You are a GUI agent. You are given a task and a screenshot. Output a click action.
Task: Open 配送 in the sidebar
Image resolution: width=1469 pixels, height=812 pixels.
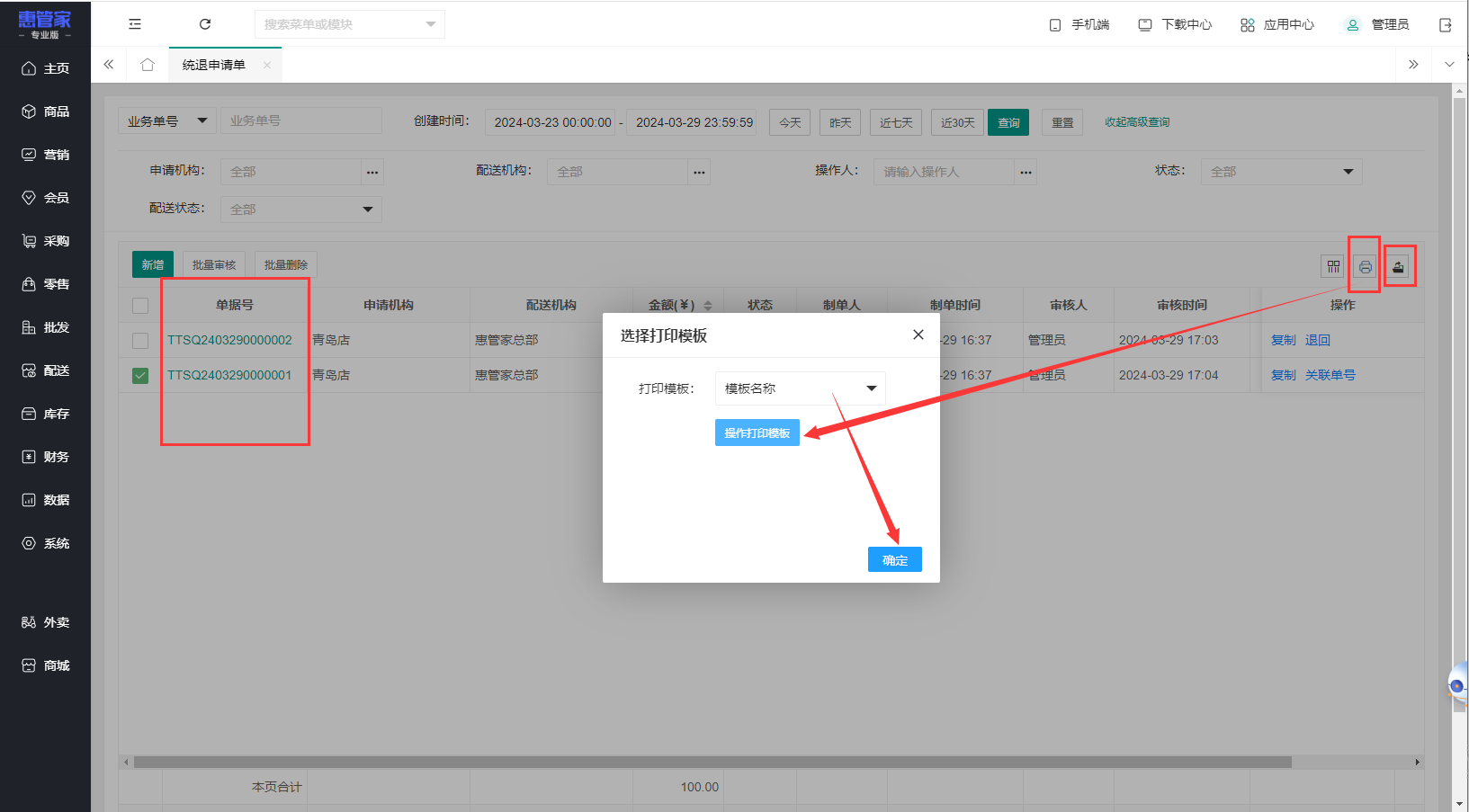pyautogui.click(x=45, y=370)
